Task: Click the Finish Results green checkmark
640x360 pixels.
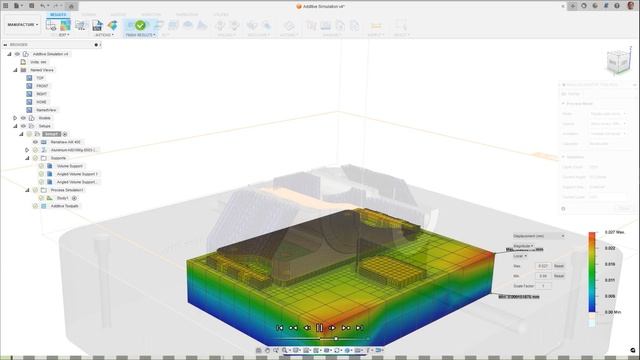Action: (140, 25)
